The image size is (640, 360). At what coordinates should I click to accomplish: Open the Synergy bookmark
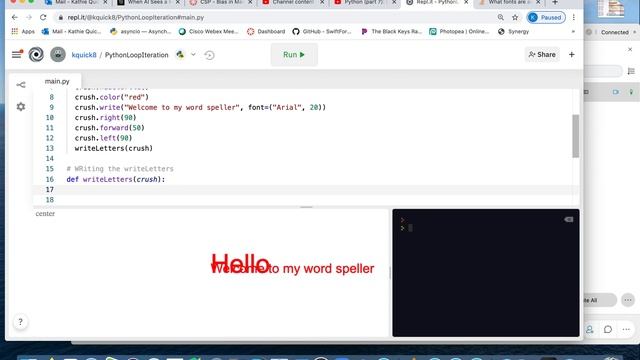[x=513, y=31]
